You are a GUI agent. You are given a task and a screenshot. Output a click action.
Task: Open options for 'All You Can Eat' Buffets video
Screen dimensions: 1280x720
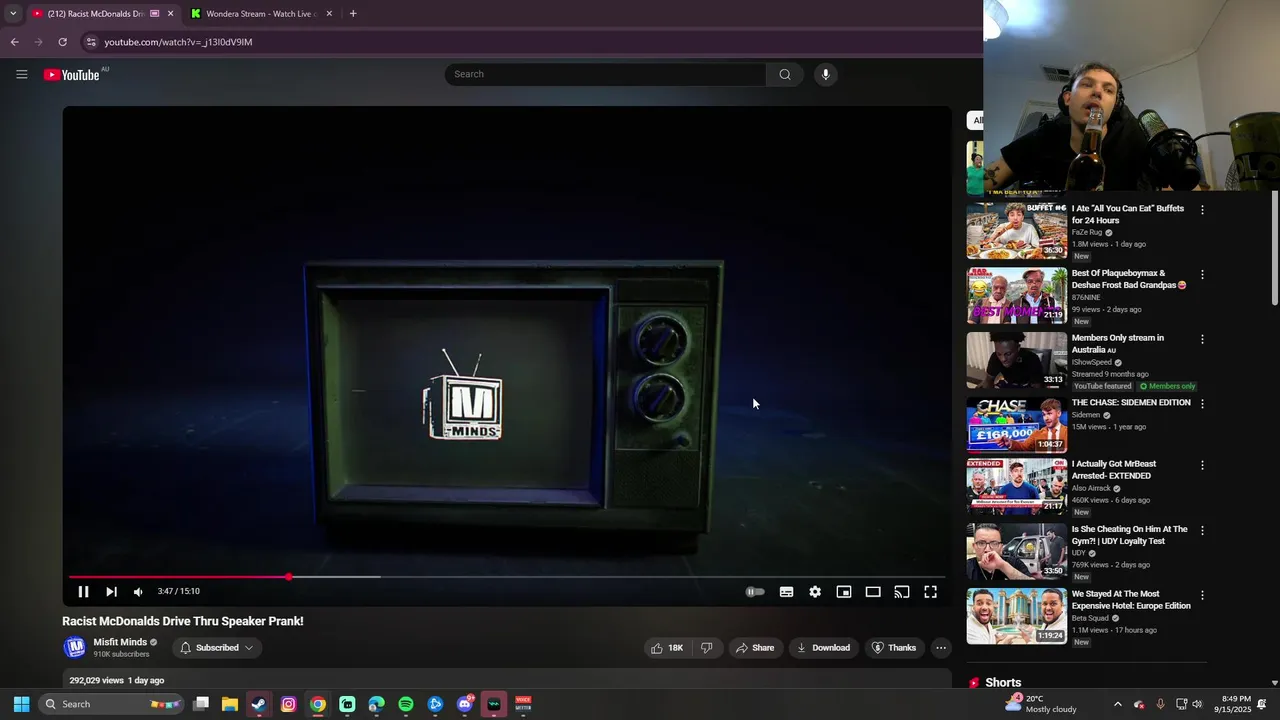(1202, 210)
